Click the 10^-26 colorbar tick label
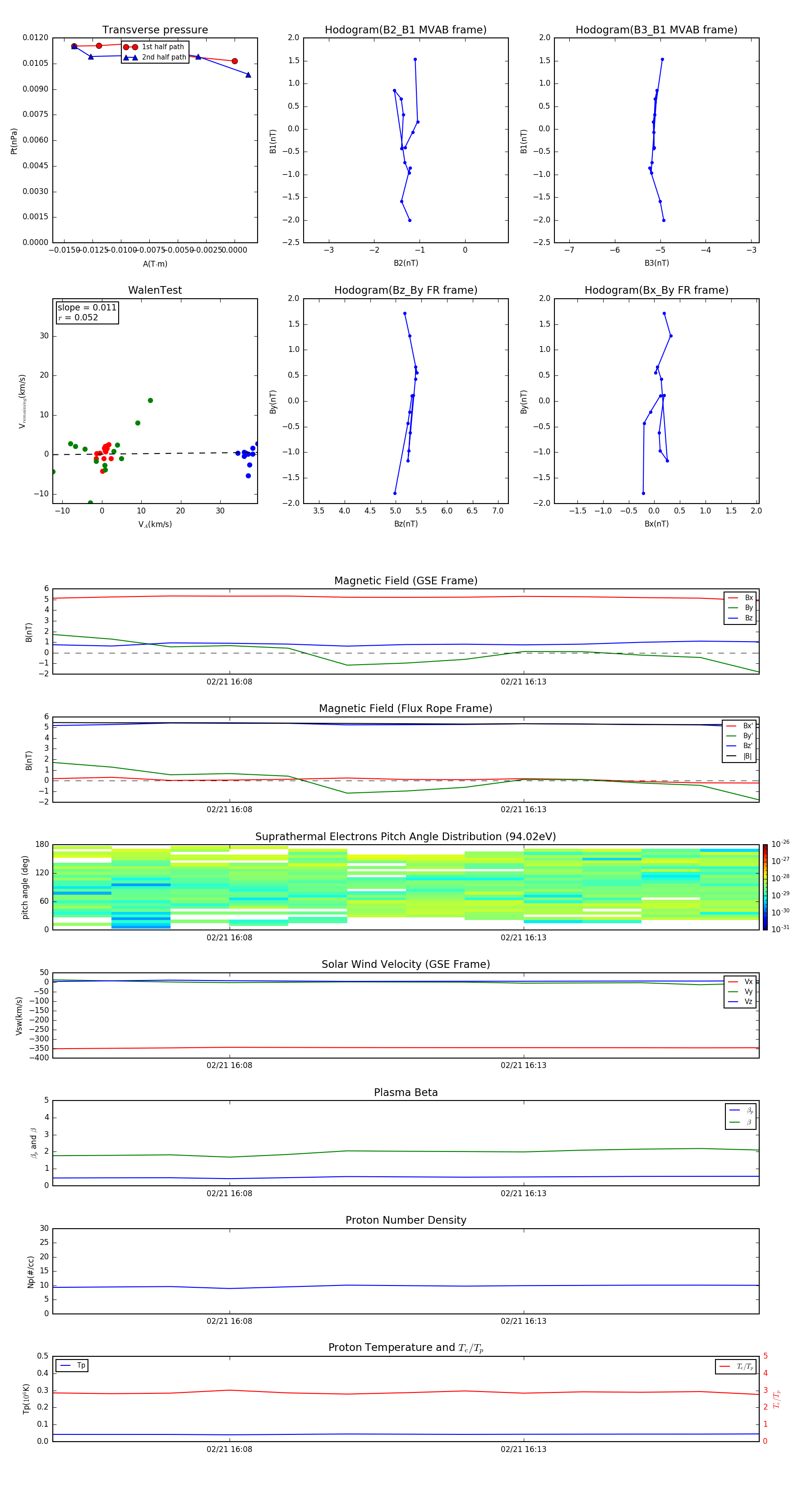Viewport: 812px width, 1489px height. 780,844
